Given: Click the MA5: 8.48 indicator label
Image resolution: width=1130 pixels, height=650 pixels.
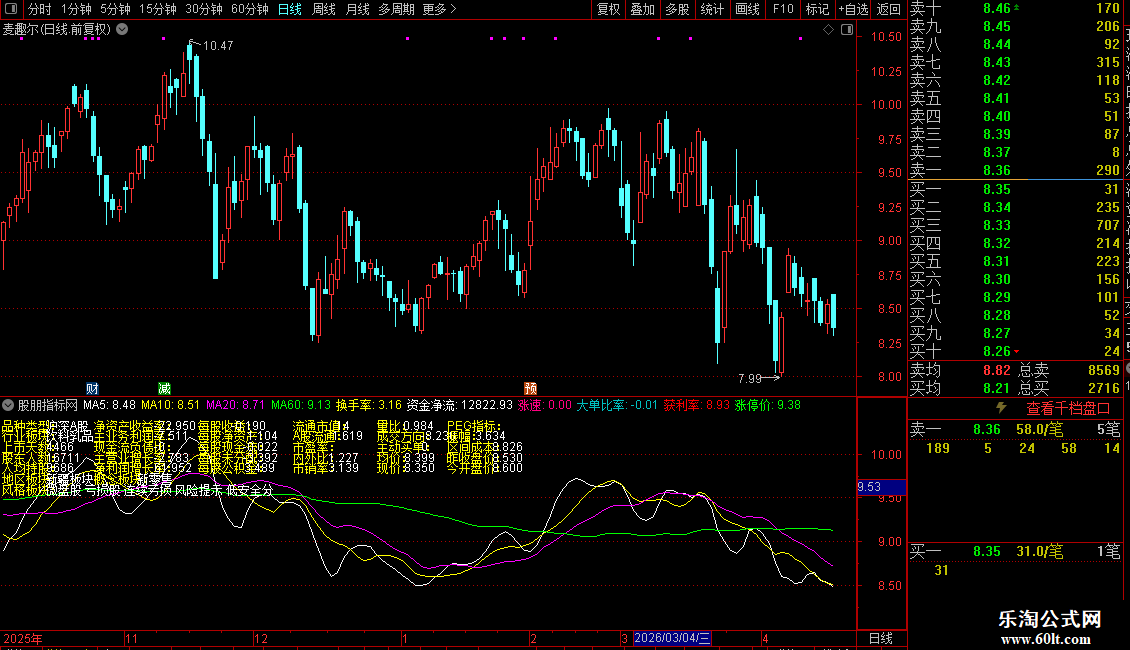Looking at the screenshot, I should point(110,405).
